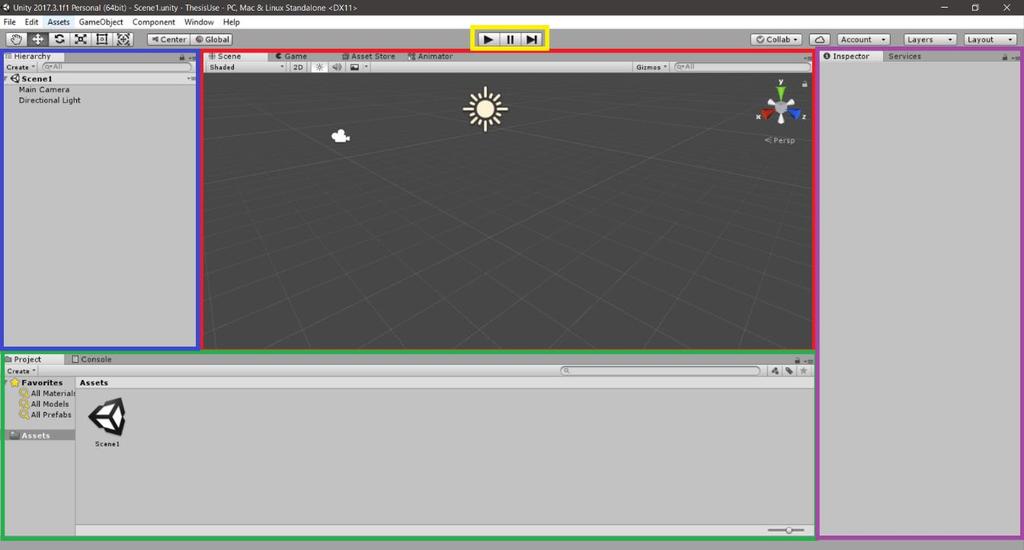Switch to the Console tab
Viewport: 1024px width, 550px height.
(x=92, y=359)
